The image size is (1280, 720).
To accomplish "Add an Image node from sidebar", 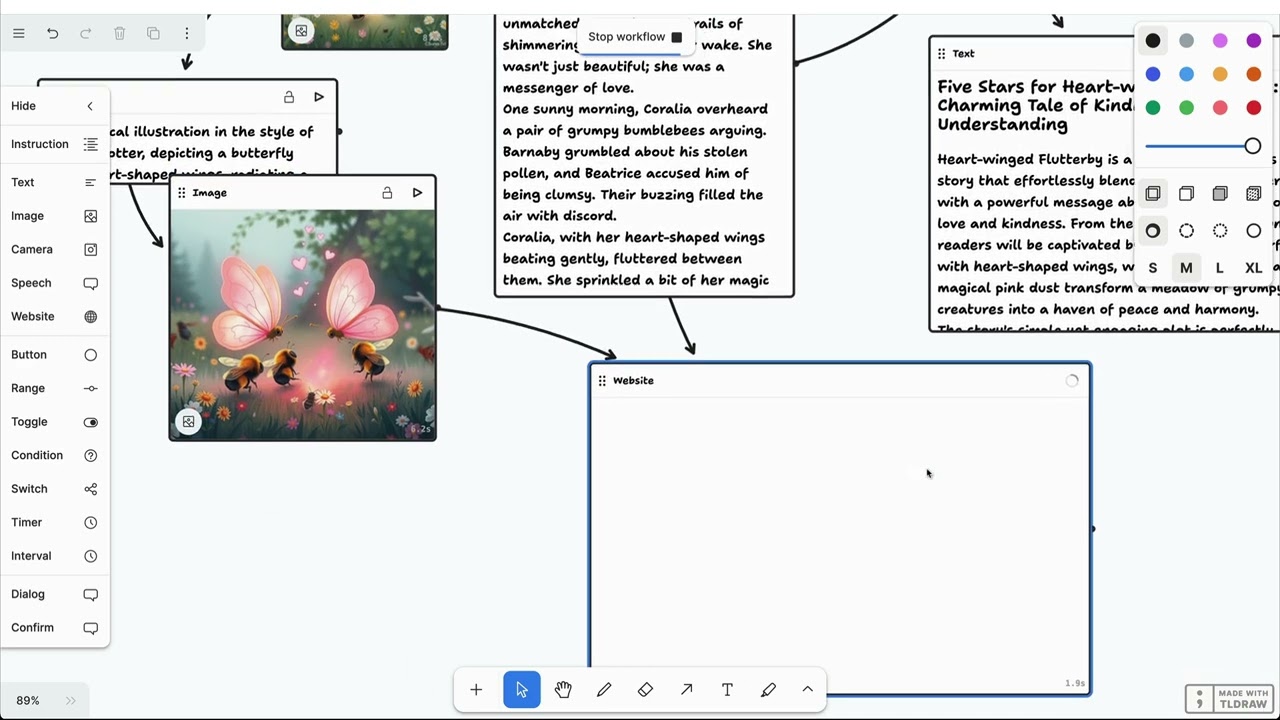I will [55, 216].
